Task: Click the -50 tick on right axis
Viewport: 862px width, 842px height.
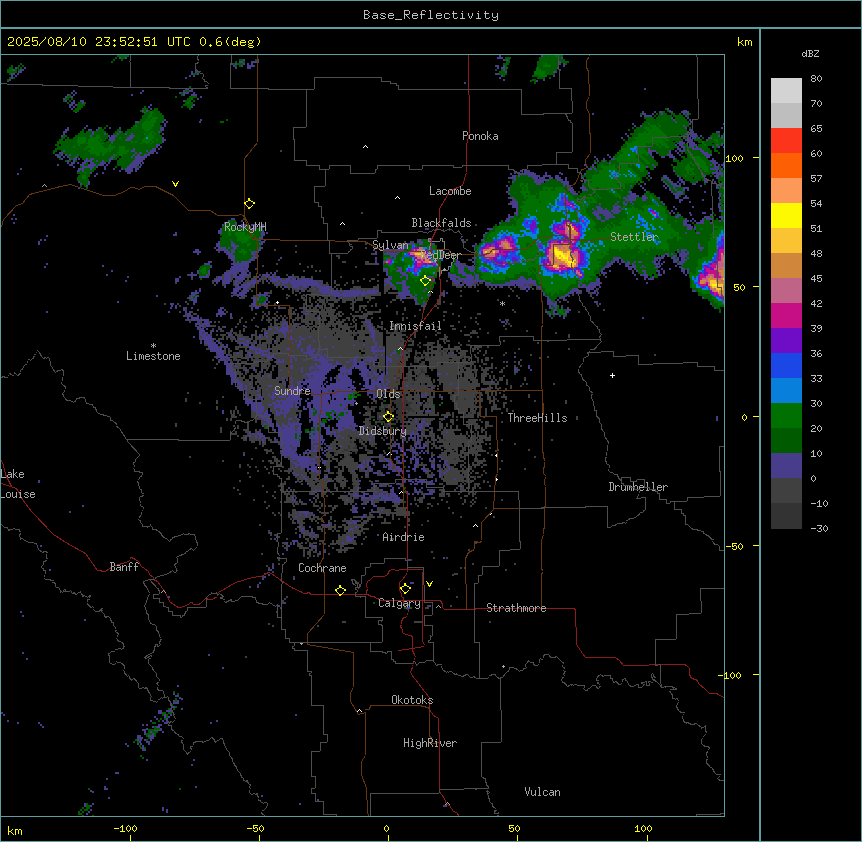Action: (734, 546)
